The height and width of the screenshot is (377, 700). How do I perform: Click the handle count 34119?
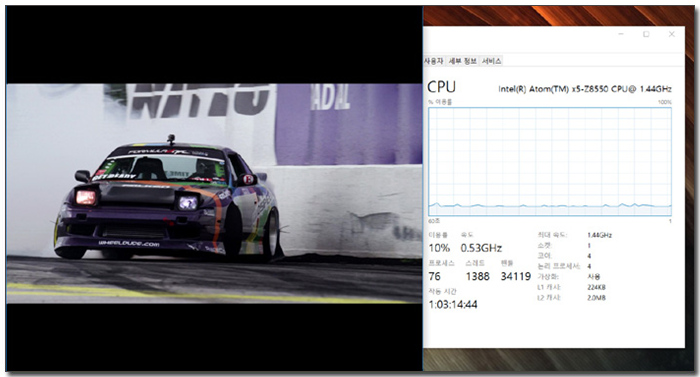pos(516,276)
